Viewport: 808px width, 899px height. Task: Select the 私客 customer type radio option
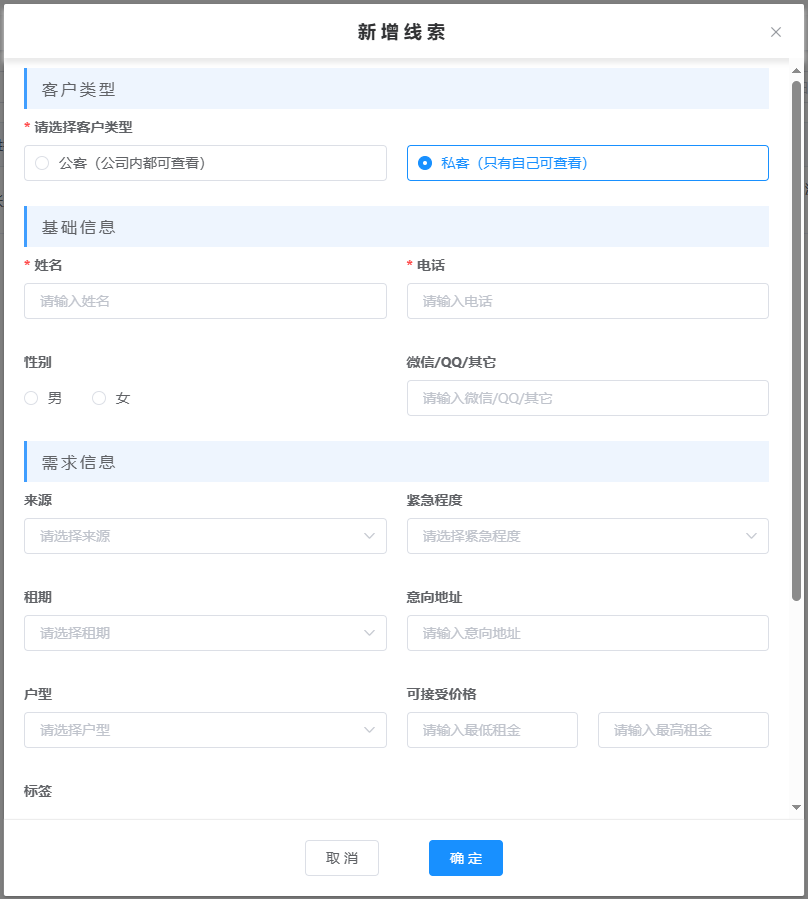tap(425, 163)
